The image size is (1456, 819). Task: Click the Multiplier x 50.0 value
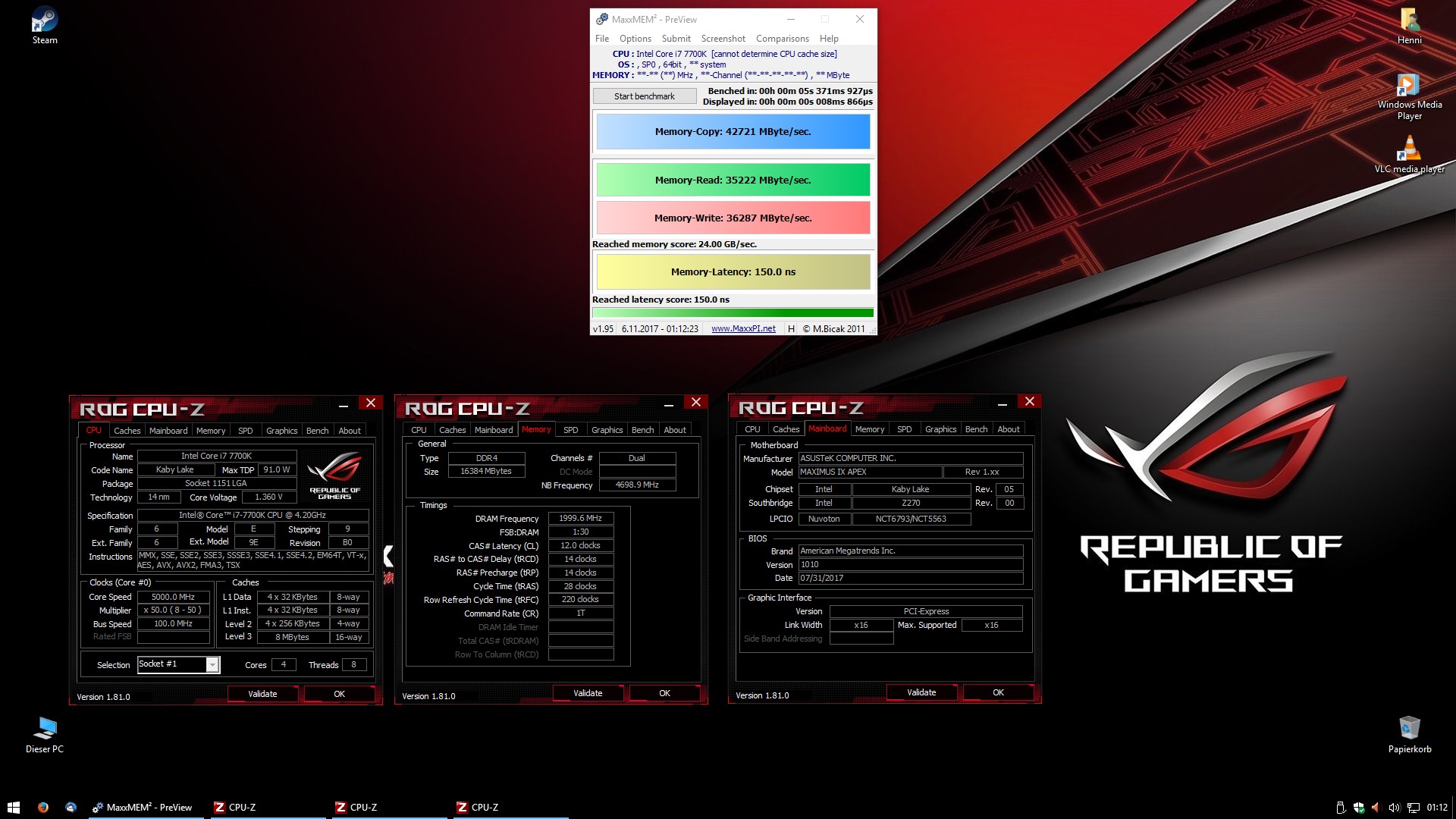point(173,610)
